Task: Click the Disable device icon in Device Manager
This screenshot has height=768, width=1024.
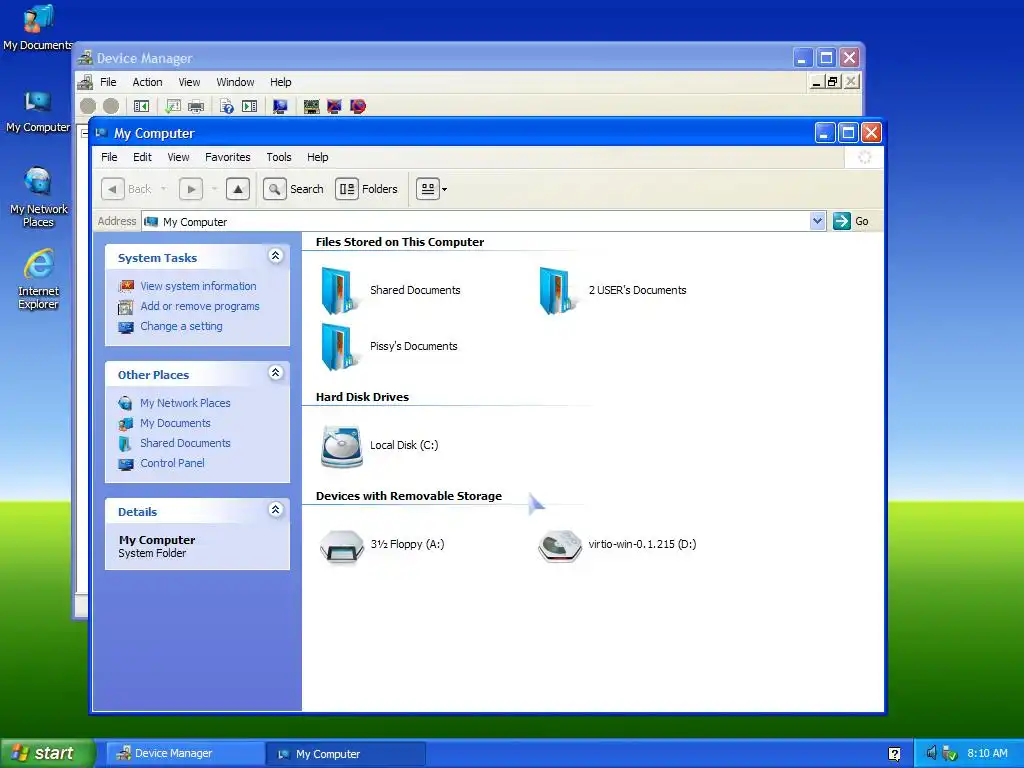Action: tap(357, 106)
